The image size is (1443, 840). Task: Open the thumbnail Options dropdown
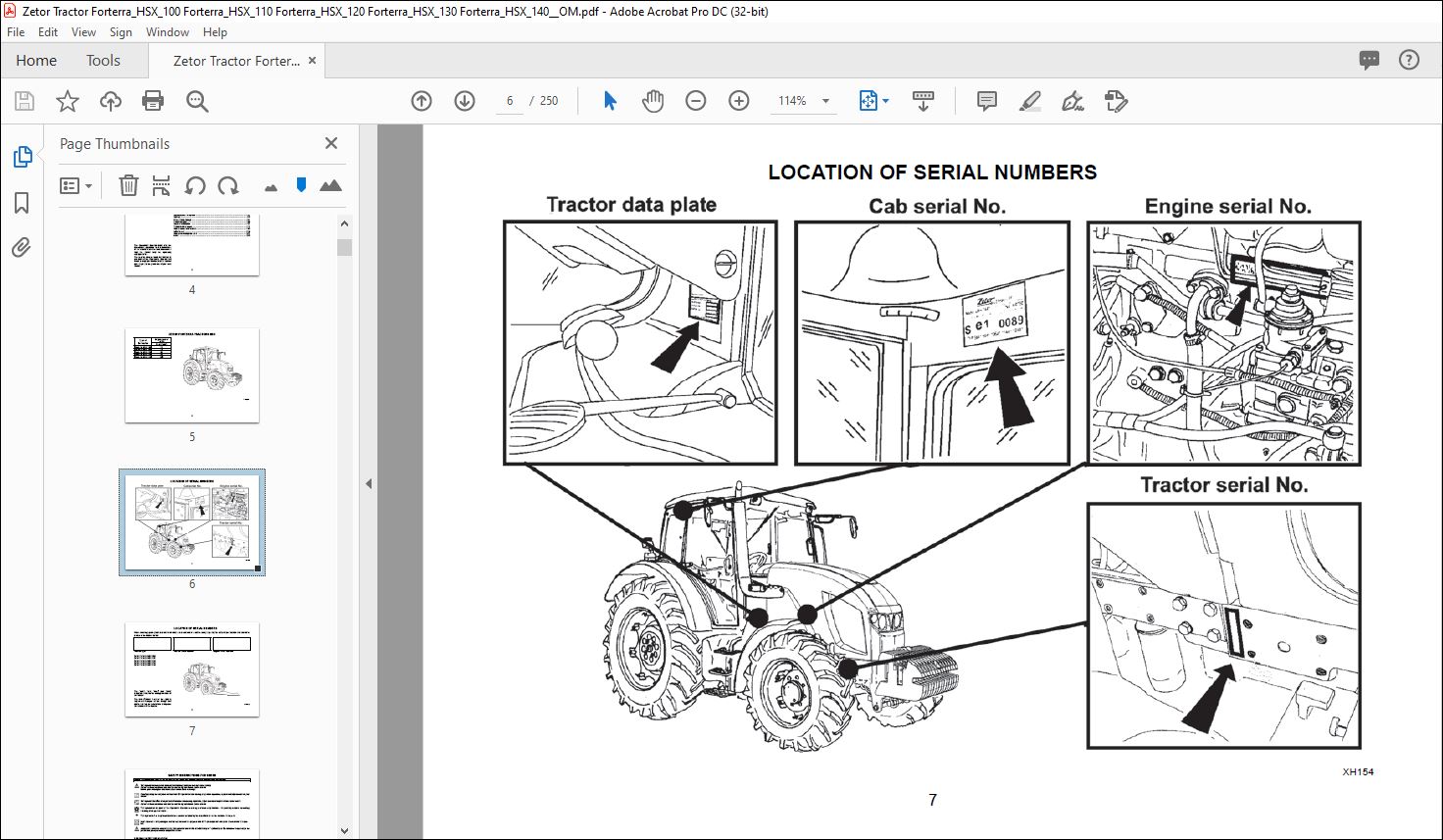75,185
